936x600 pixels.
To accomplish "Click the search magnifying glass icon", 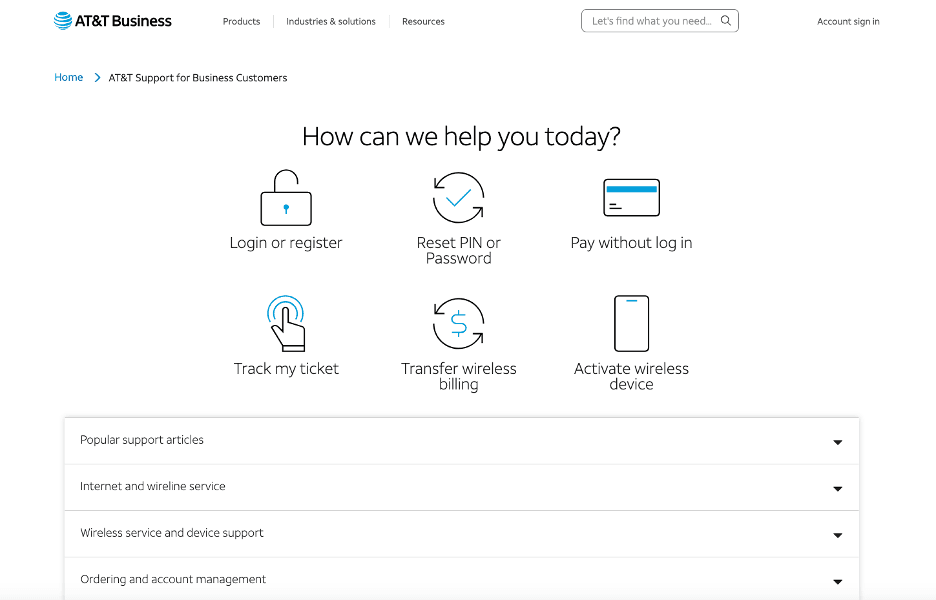I will (726, 20).
